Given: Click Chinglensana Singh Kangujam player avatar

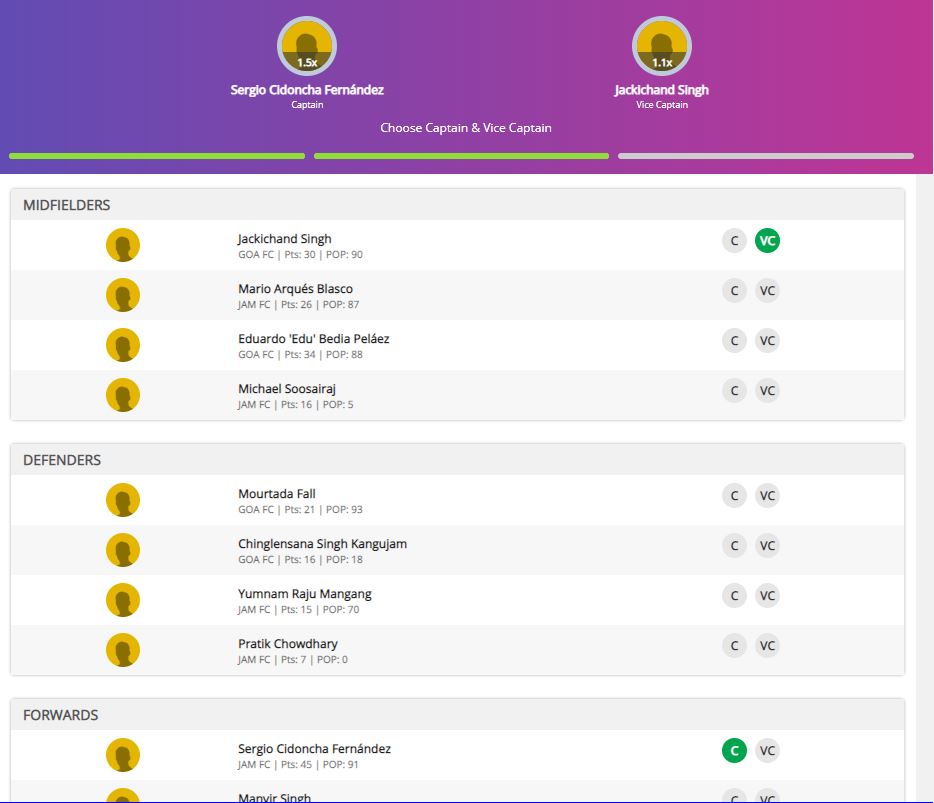Looking at the screenshot, I should [x=123, y=550].
